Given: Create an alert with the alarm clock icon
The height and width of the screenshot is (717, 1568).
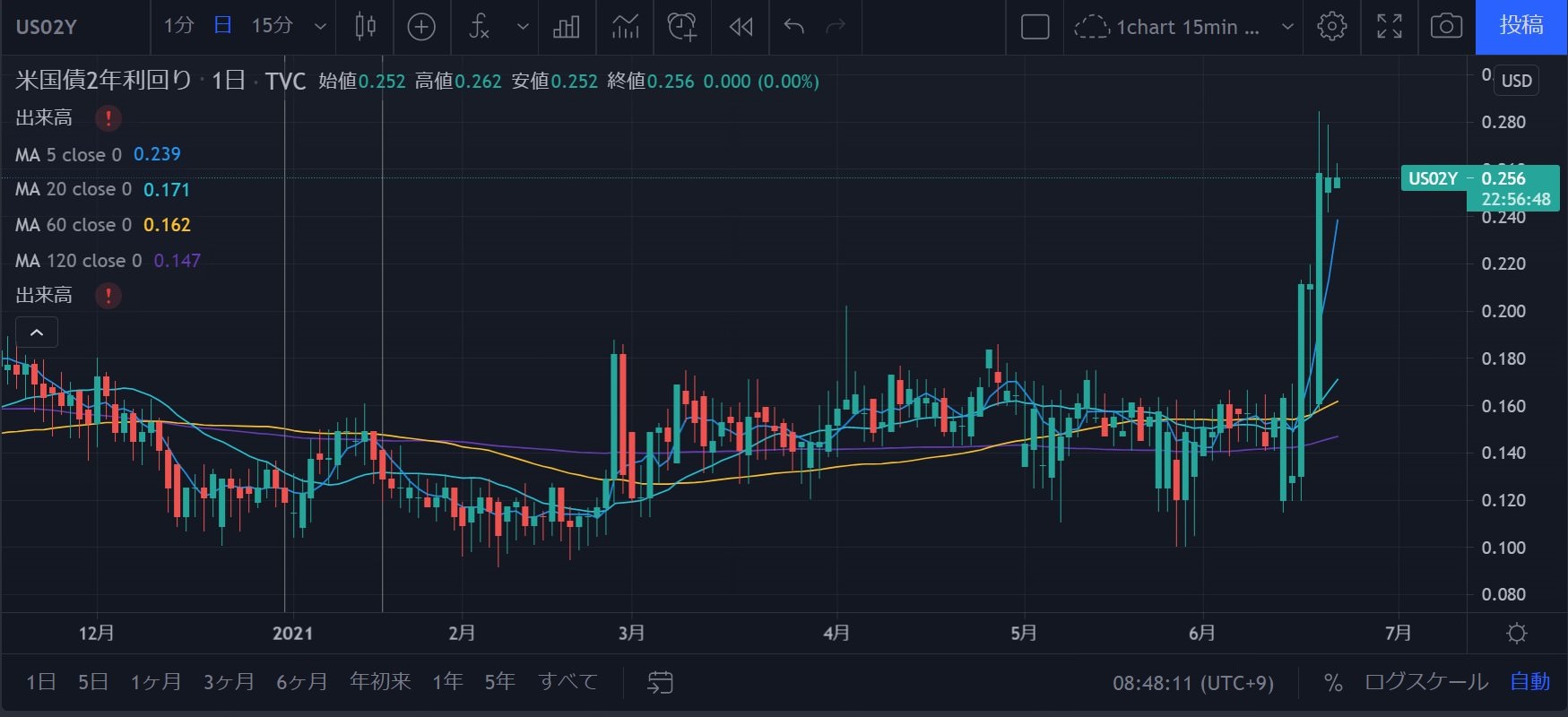Looking at the screenshot, I should (682, 27).
